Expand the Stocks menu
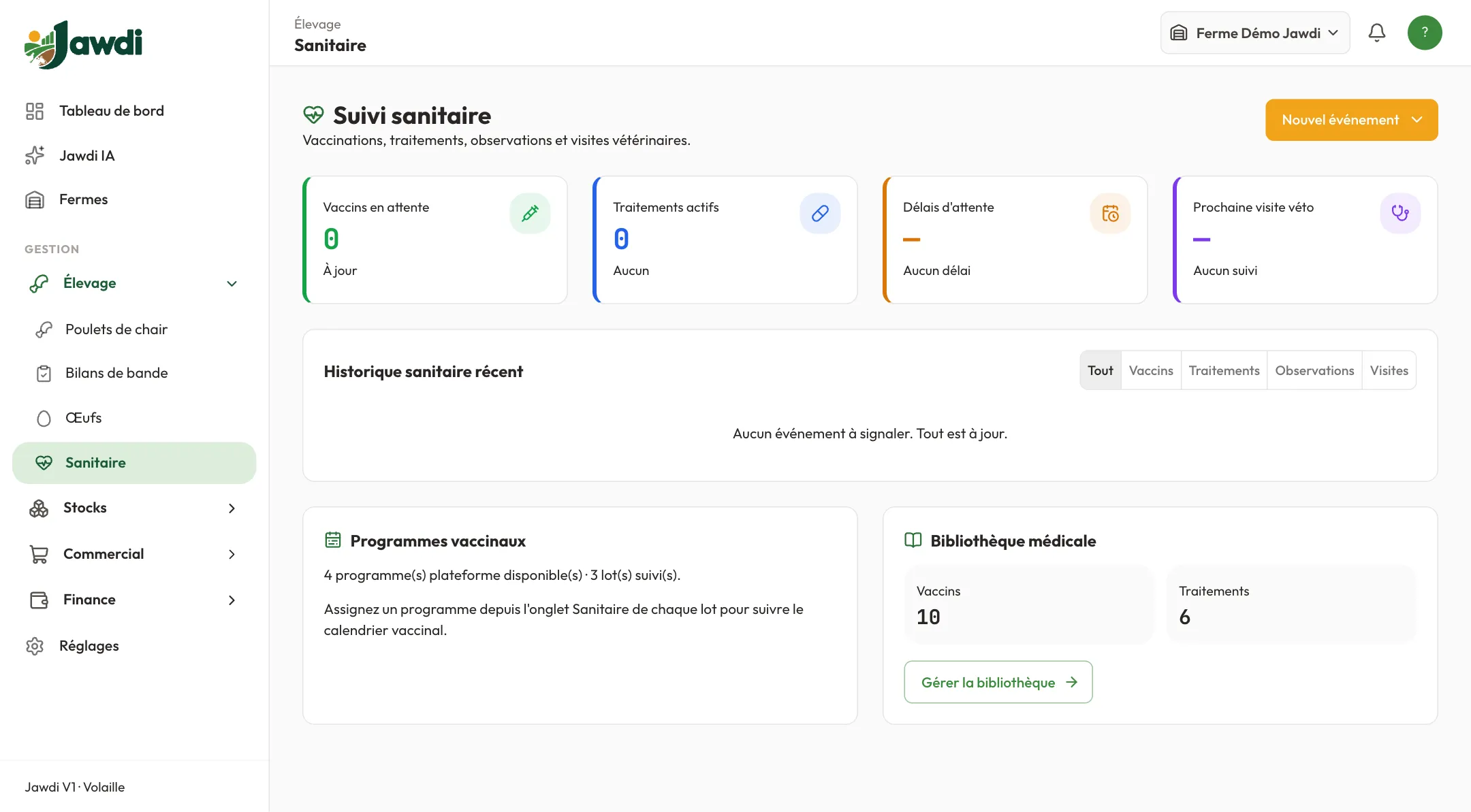Screen dimensions: 1471x812 134,508
